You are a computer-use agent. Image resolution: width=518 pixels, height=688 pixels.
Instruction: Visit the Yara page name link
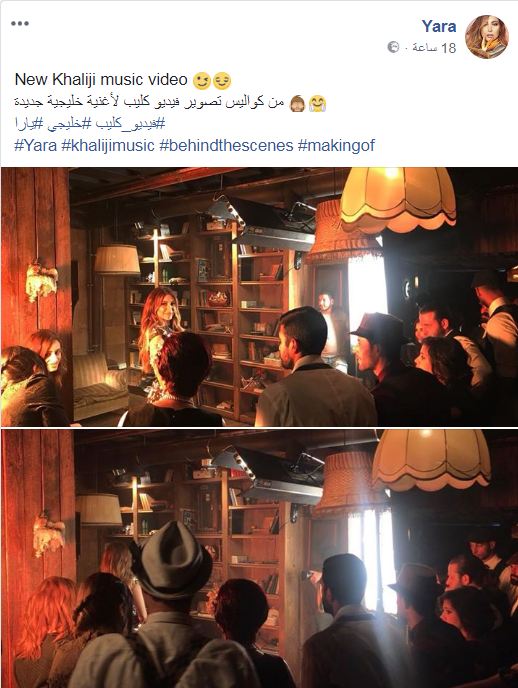coord(439,26)
